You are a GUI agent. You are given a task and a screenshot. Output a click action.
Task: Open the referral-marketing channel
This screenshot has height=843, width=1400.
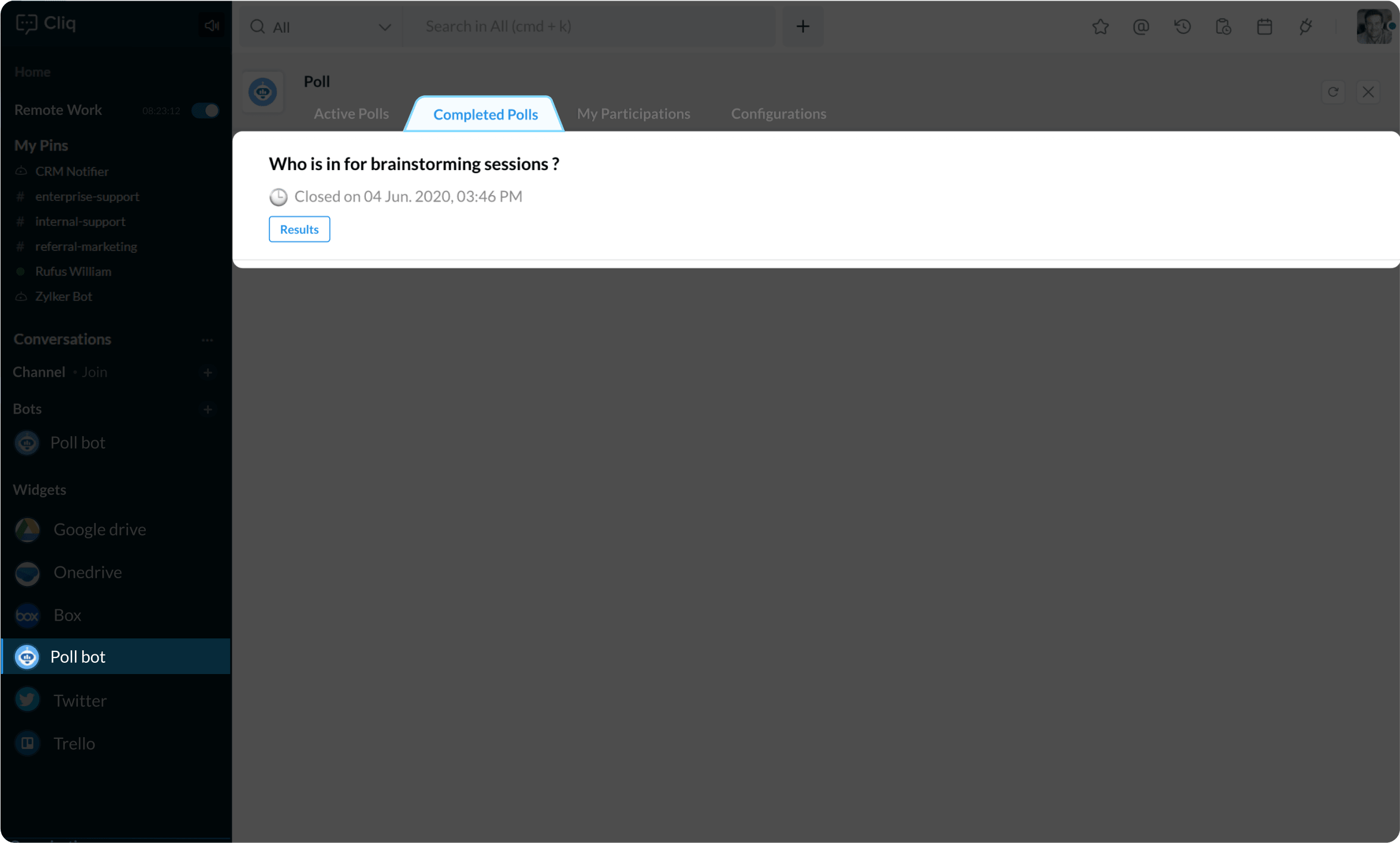86,246
